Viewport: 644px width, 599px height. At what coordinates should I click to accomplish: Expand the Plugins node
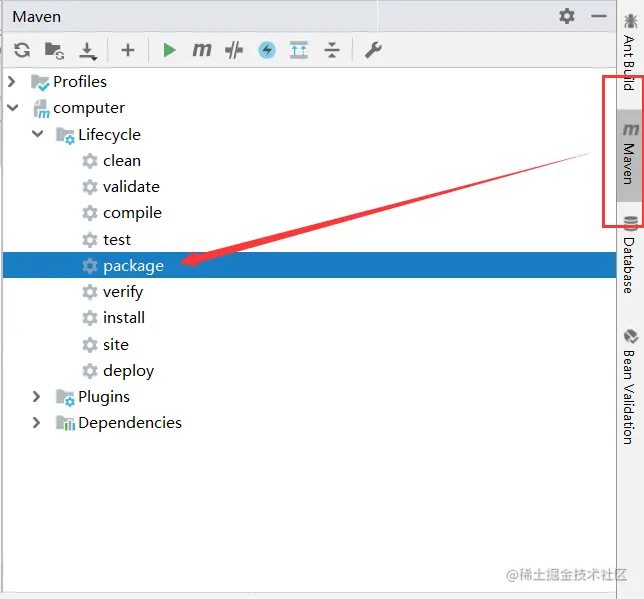pos(37,396)
